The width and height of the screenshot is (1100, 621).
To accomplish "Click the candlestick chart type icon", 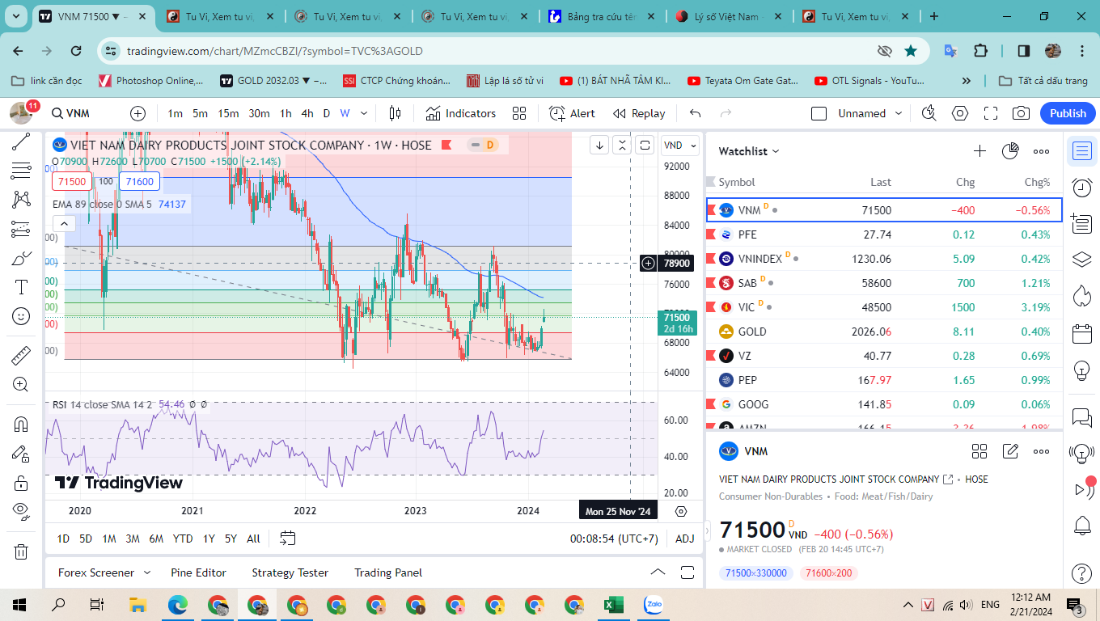I will tap(395, 114).
